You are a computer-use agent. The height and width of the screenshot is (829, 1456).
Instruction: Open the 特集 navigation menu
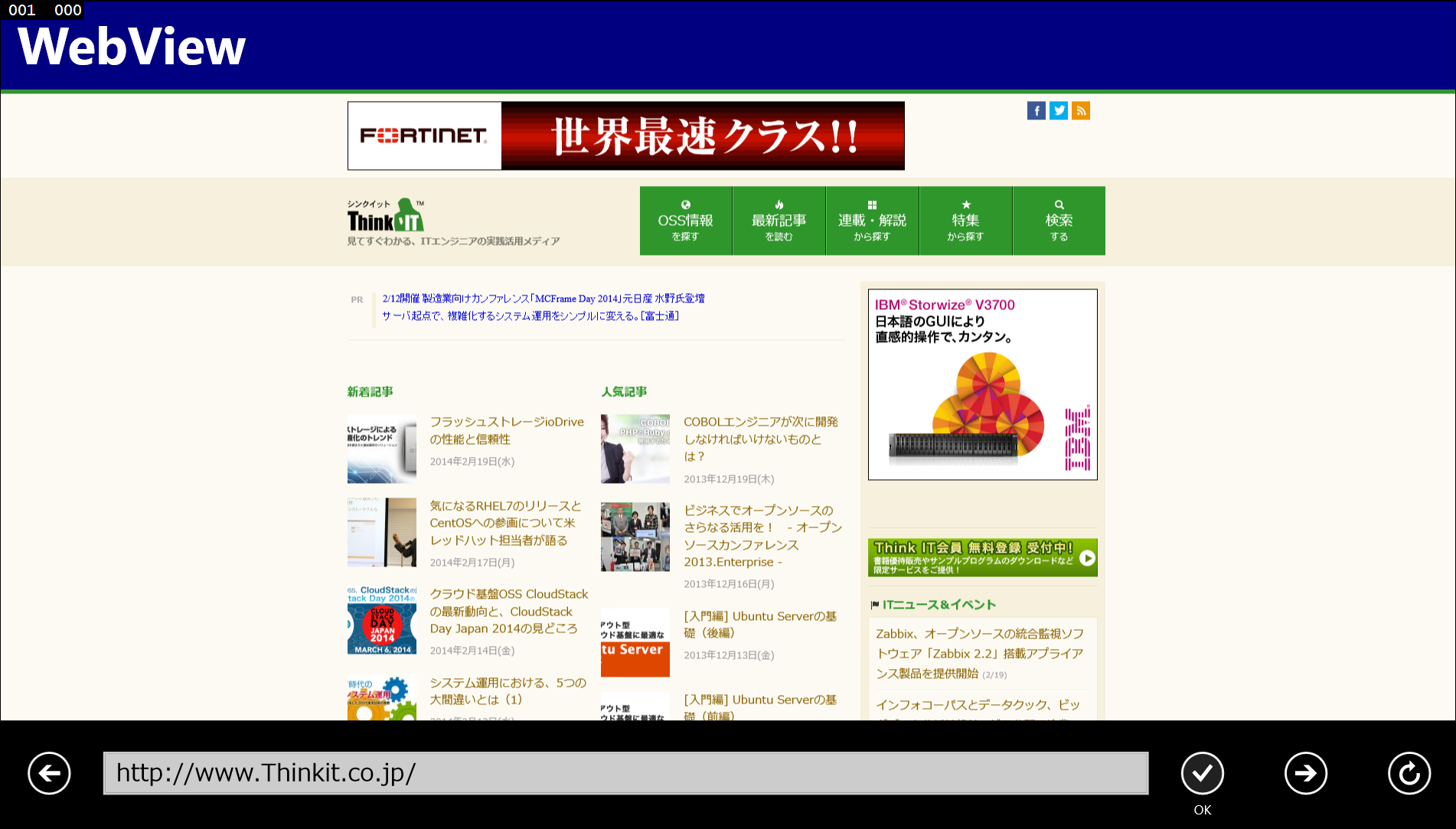(x=965, y=220)
